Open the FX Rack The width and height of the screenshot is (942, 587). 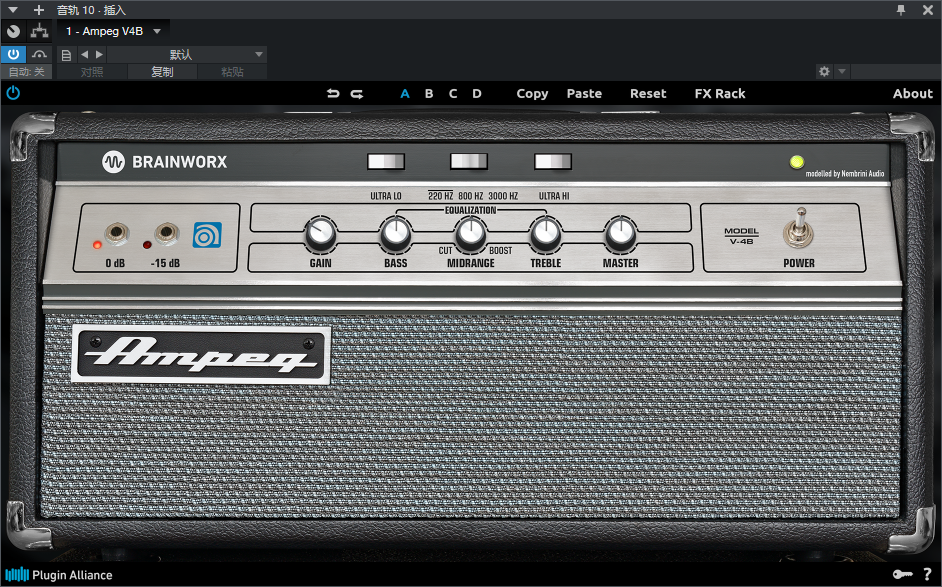click(720, 94)
